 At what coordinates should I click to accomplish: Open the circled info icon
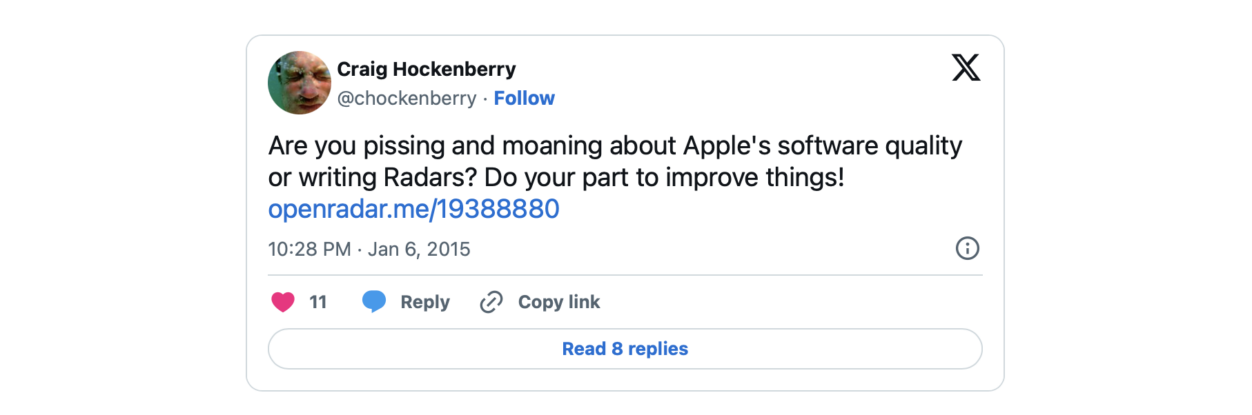pos(967,248)
